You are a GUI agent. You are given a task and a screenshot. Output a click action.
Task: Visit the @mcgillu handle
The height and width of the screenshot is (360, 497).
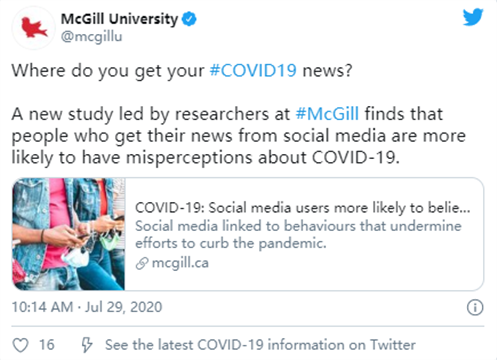click(x=91, y=37)
